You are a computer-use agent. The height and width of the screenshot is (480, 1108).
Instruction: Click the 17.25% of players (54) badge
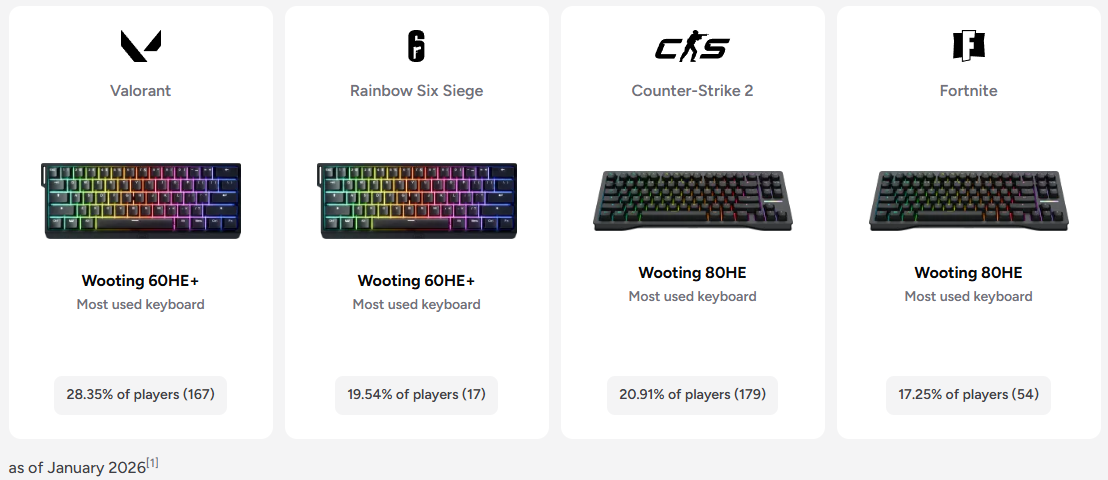point(968,395)
